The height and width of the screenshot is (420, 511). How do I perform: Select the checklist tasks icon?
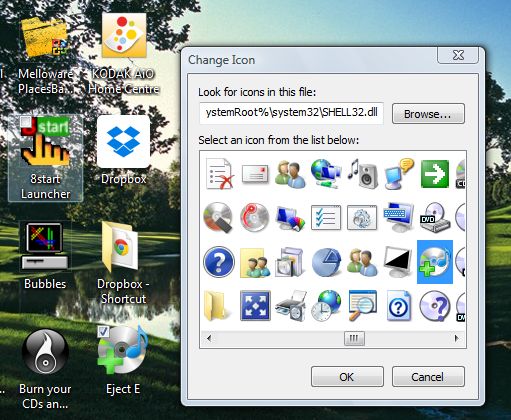click(326, 218)
